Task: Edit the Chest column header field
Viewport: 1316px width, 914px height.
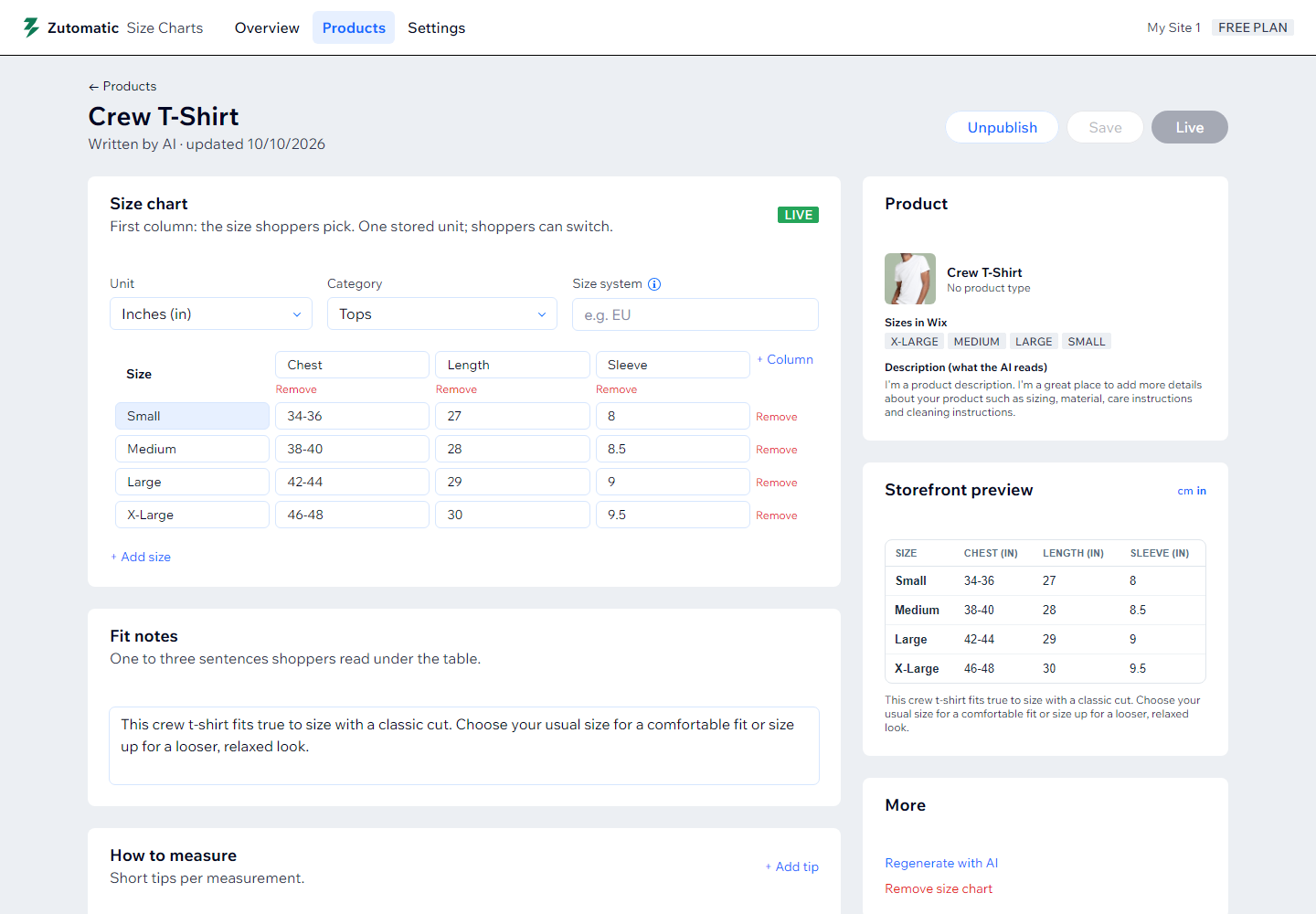Action: pyautogui.click(x=352, y=365)
